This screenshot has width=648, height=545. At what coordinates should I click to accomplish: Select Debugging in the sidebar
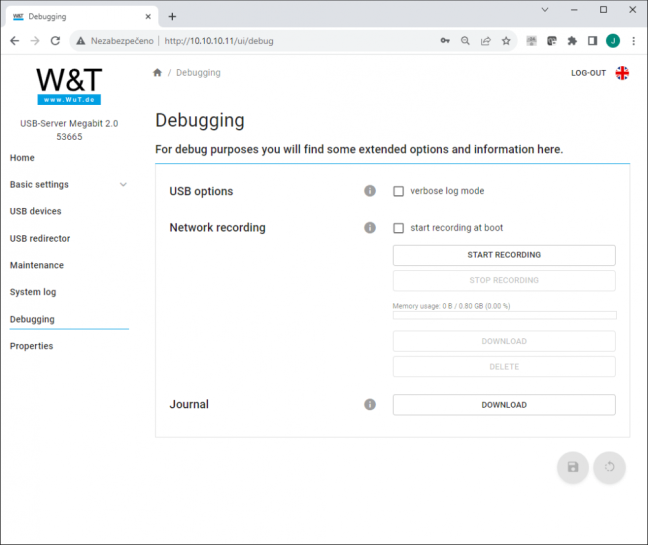click(32, 319)
